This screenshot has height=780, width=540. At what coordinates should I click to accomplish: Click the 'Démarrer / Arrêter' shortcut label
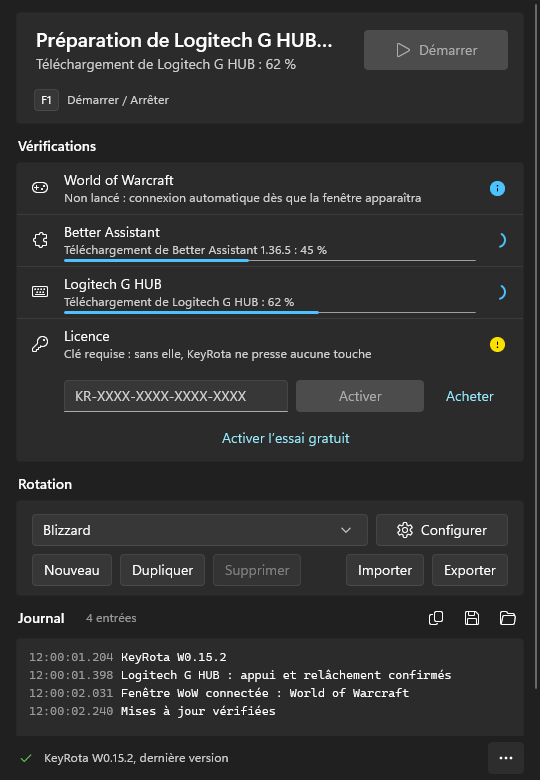[118, 100]
